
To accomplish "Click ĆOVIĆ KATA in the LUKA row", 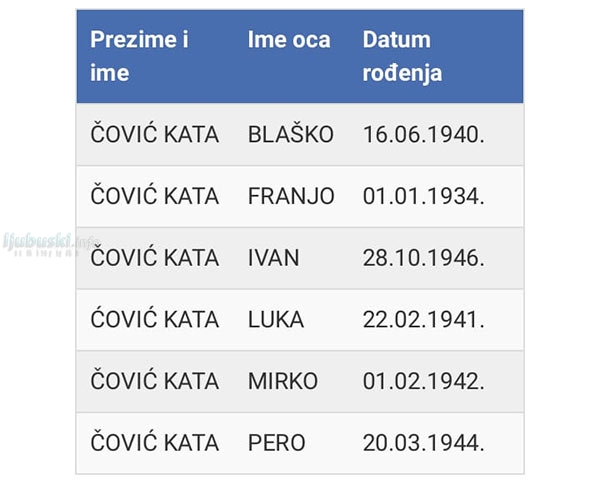I will click(x=154, y=320).
